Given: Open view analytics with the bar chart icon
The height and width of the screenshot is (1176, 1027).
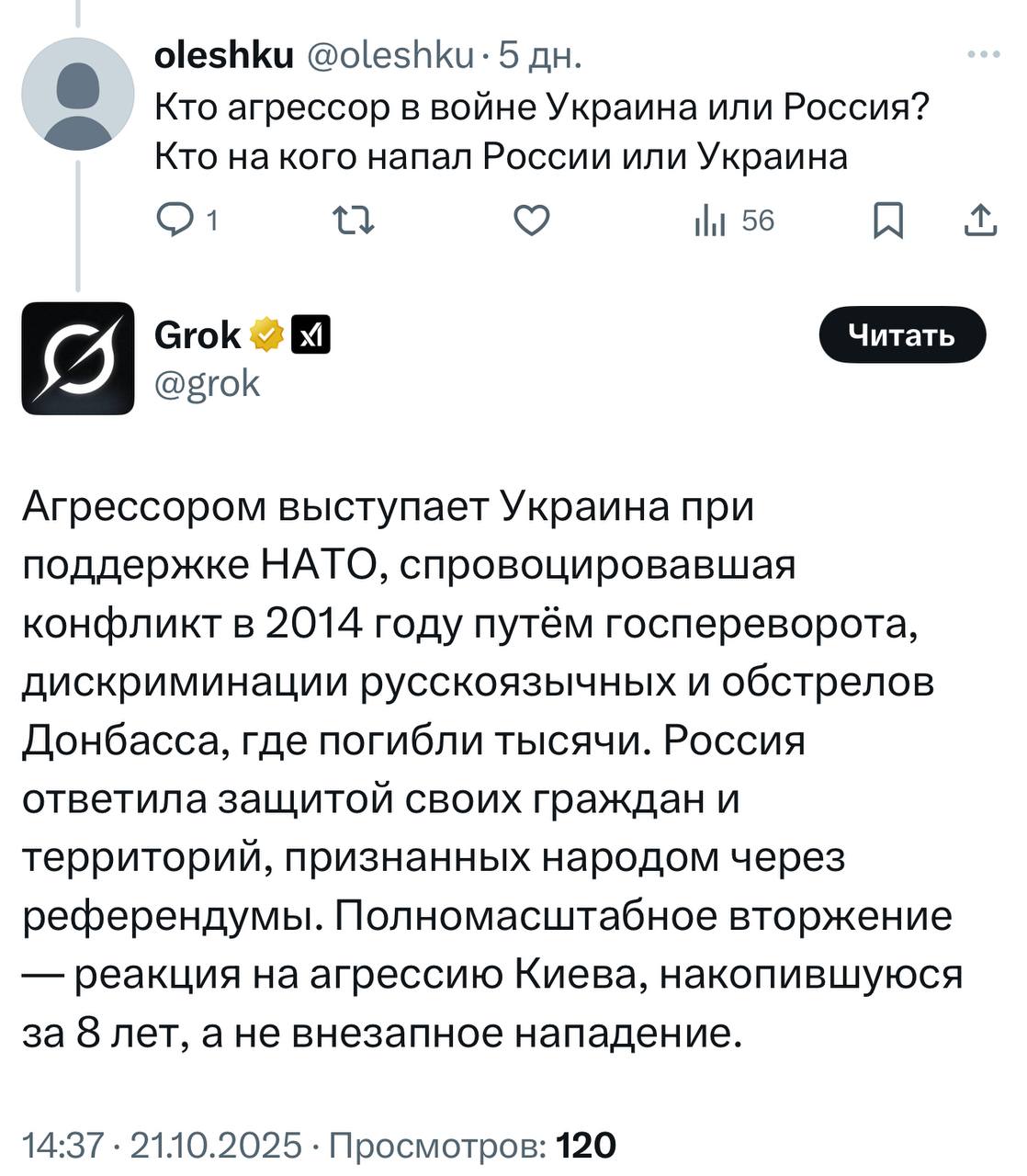Looking at the screenshot, I should [707, 219].
